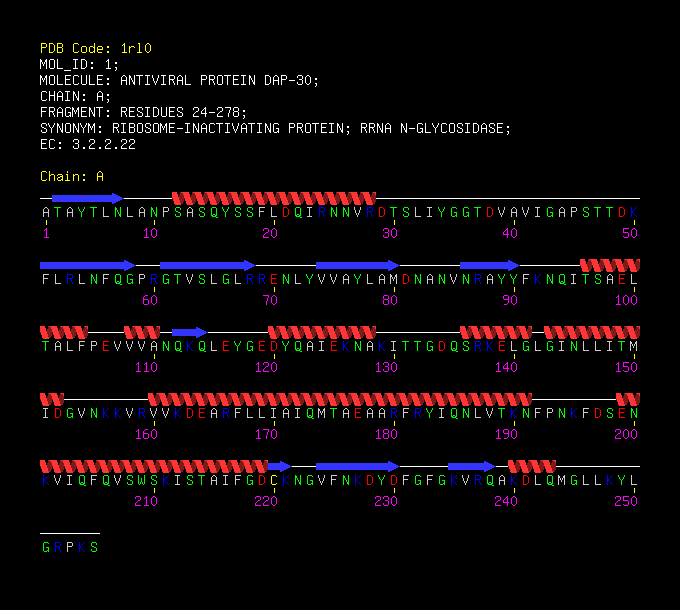Viewport: 680px width, 610px height.
Task: Click residue number 240 label
Action: pyautogui.click(x=507, y=501)
